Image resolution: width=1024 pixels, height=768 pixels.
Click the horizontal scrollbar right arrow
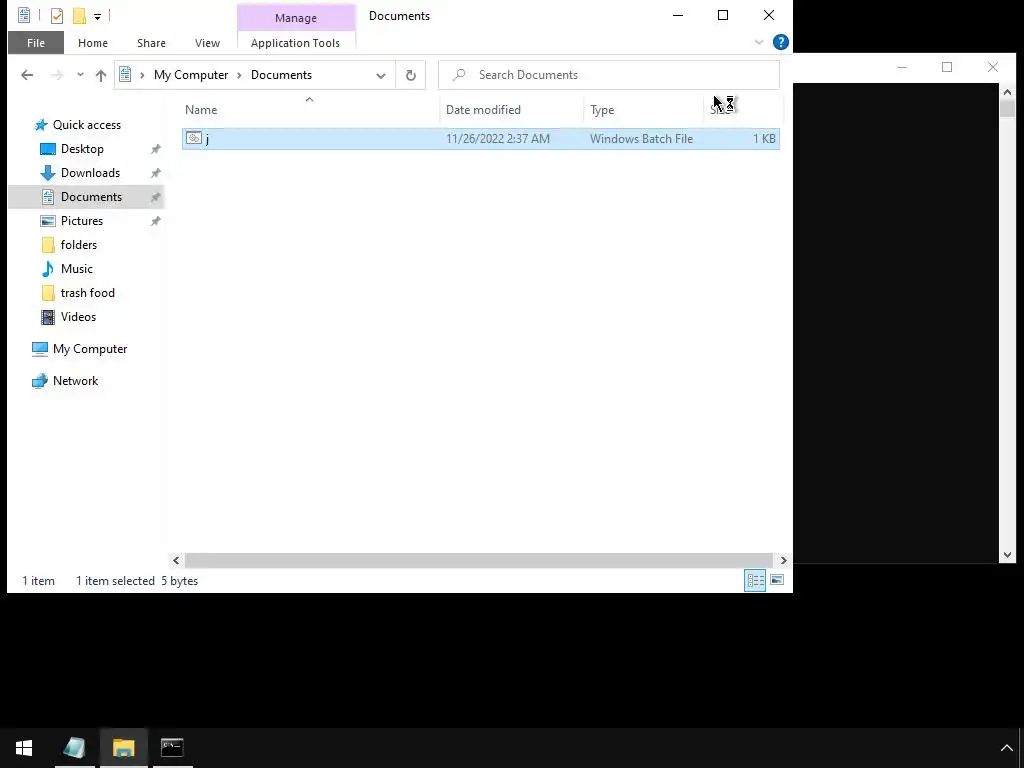[784, 560]
